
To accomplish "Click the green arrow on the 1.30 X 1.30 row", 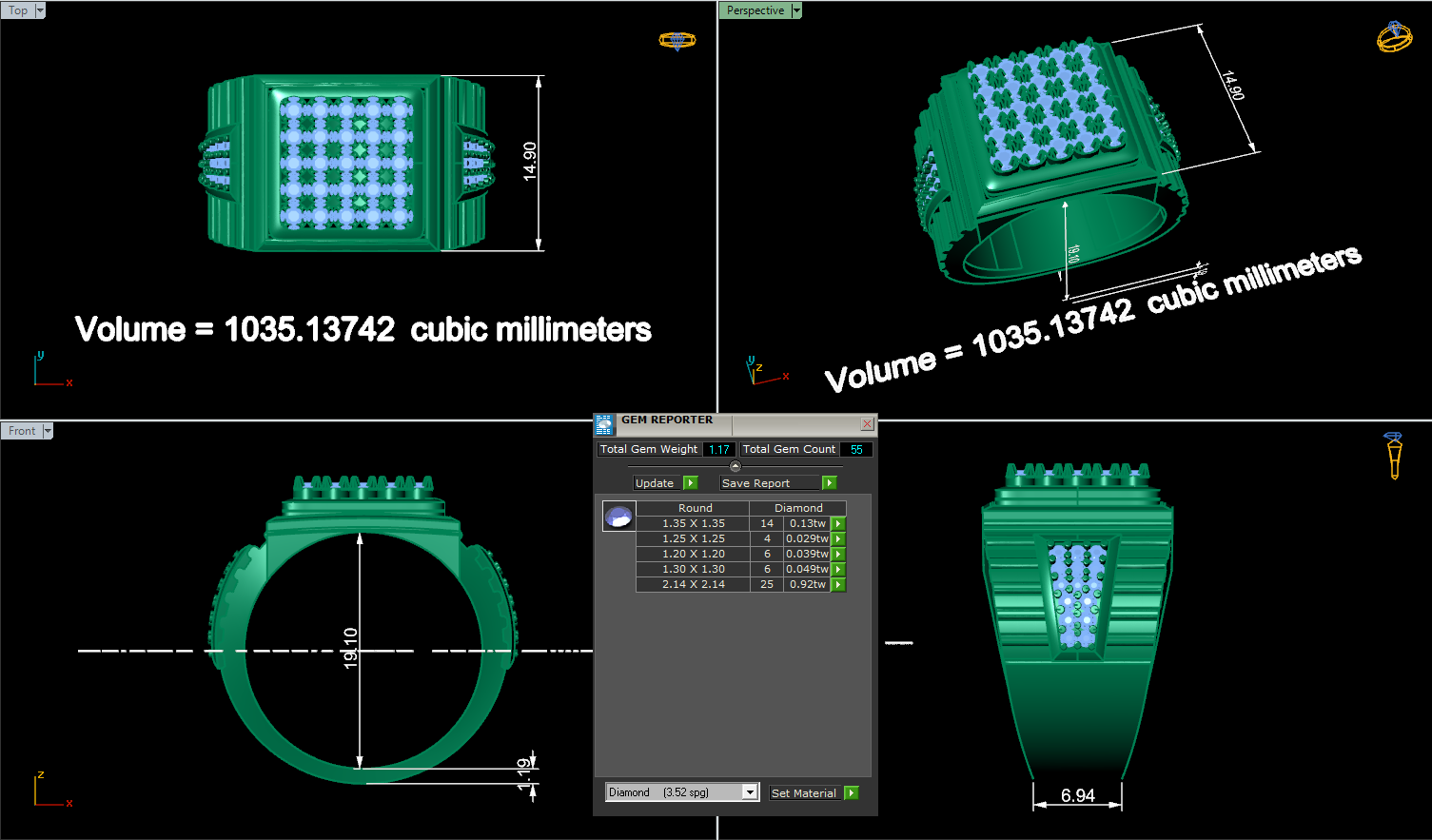I will [838, 569].
